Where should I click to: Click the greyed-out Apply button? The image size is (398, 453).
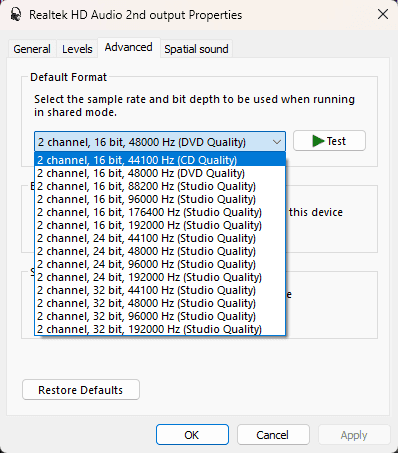[354, 435]
